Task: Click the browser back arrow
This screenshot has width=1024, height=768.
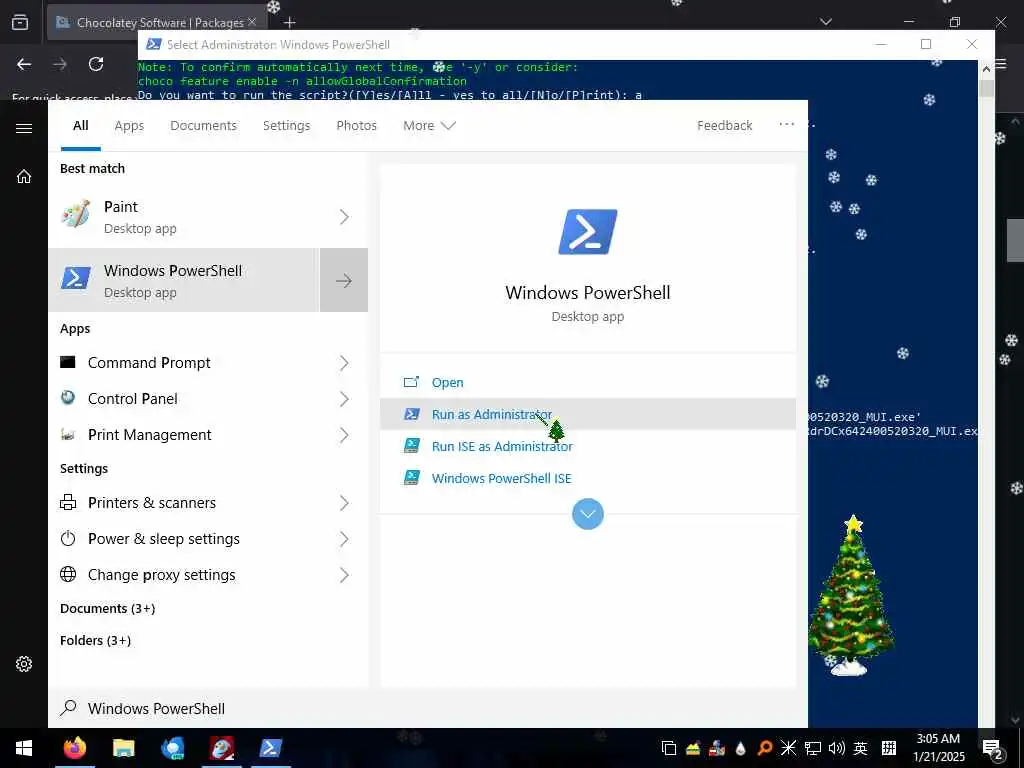Action: 24,64
